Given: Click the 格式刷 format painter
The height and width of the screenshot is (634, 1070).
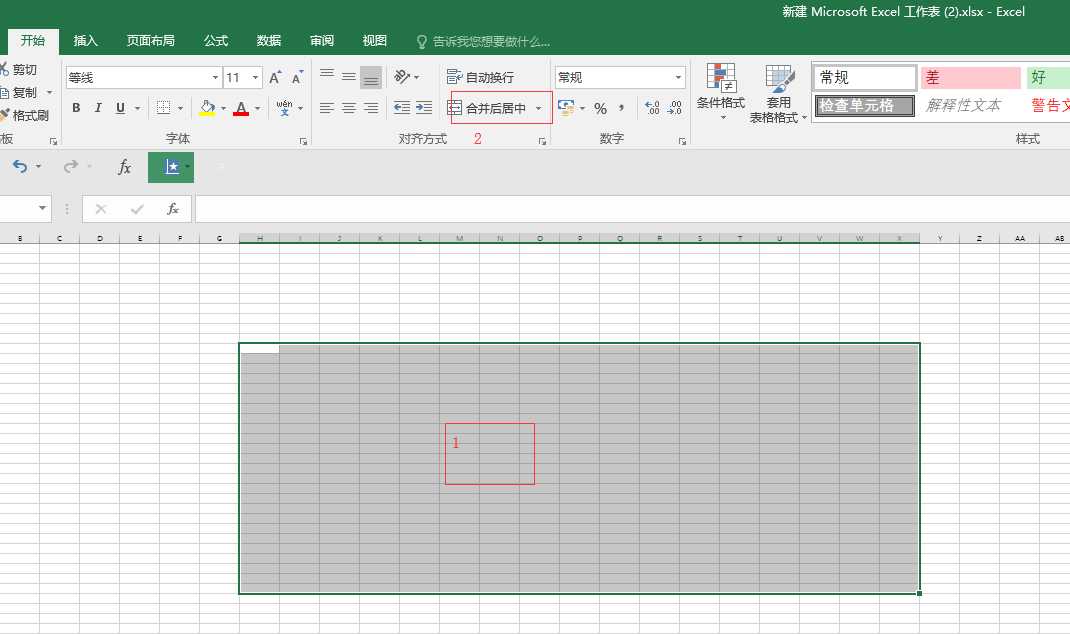Looking at the screenshot, I should (25, 115).
